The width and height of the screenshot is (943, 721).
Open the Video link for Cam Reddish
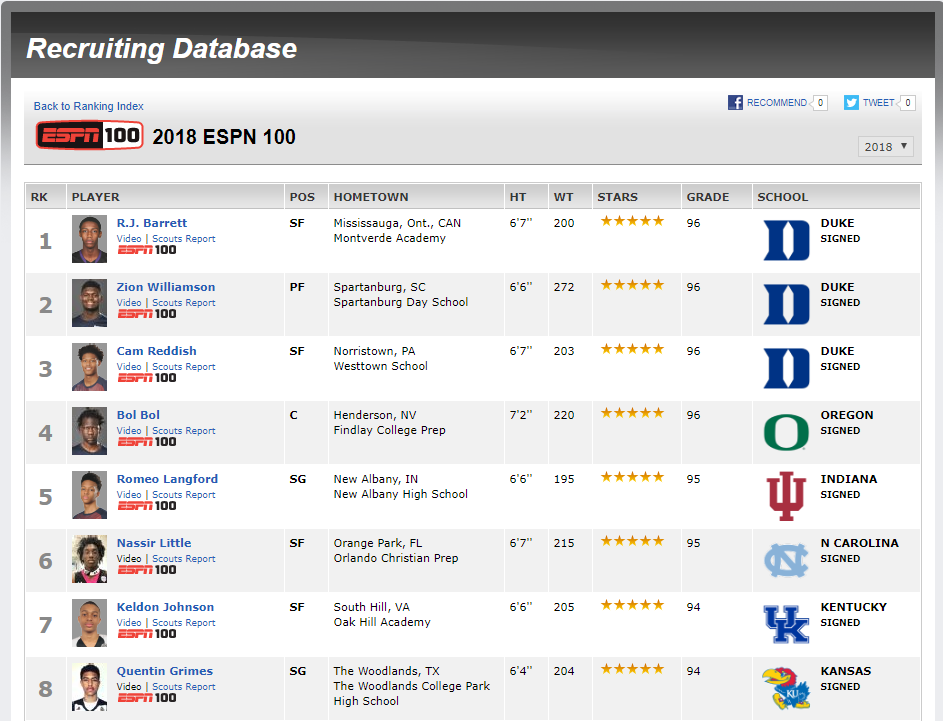tap(129, 367)
